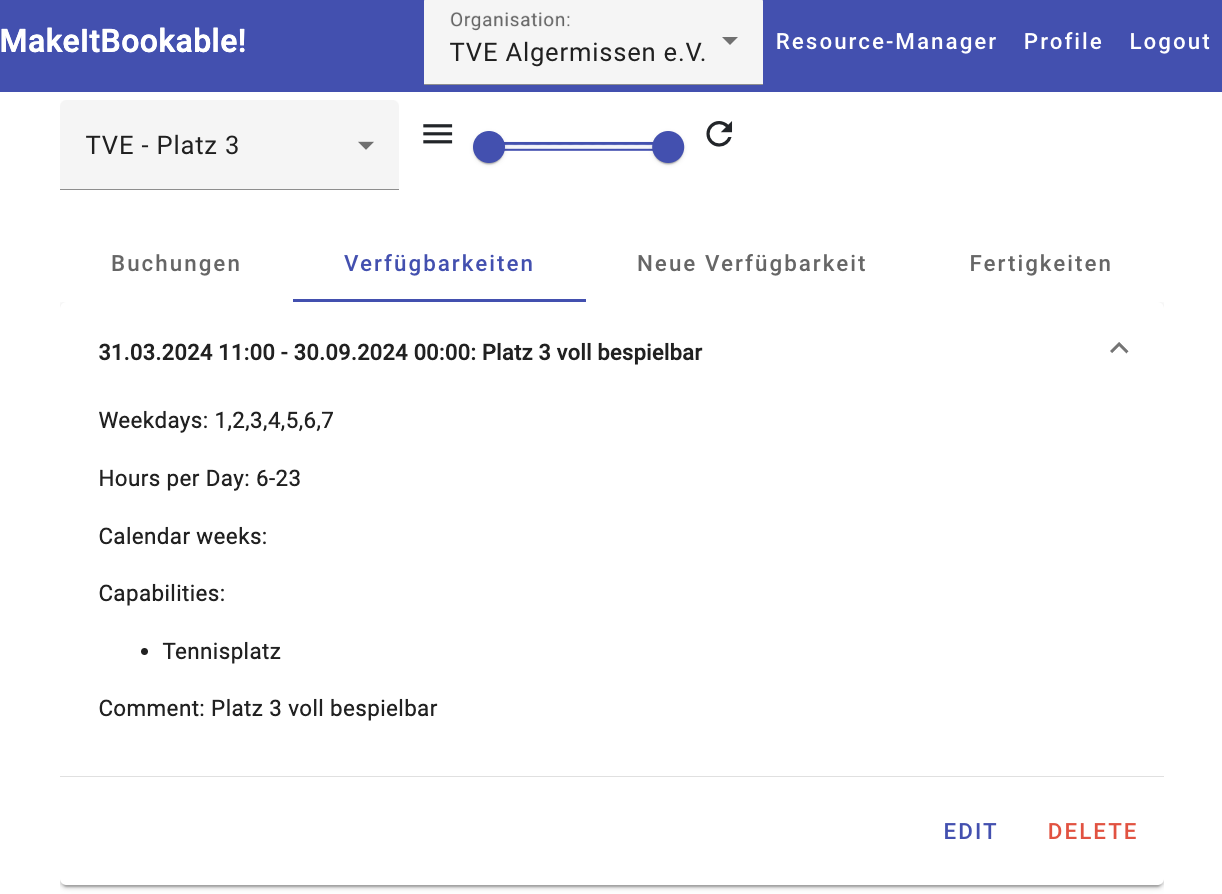Viewport: 1222px width, 894px height.
Task: Click the left handle of the range slider
Action: click(x=488, y=147)
